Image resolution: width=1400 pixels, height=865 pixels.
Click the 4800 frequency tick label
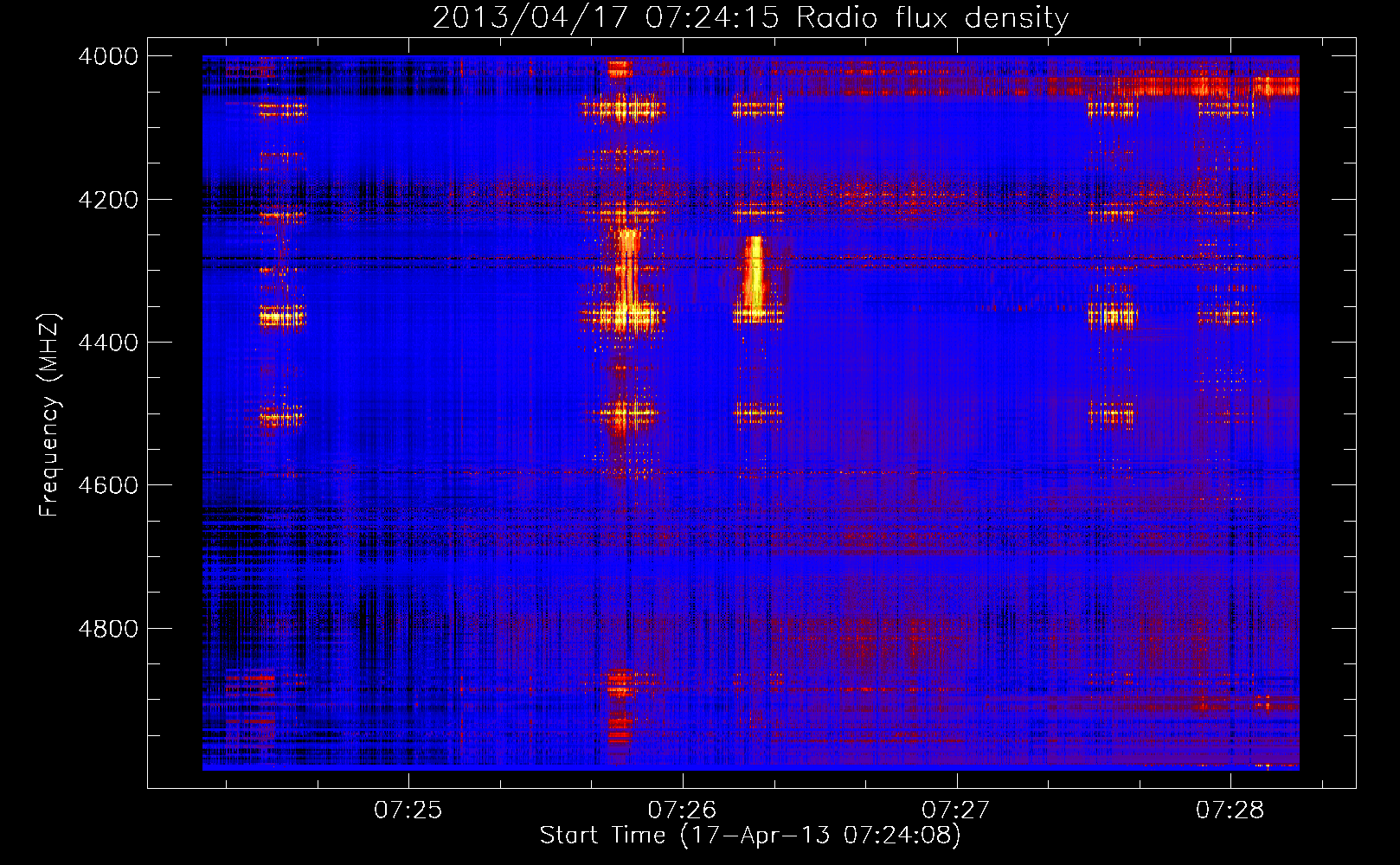click(108, 628)
